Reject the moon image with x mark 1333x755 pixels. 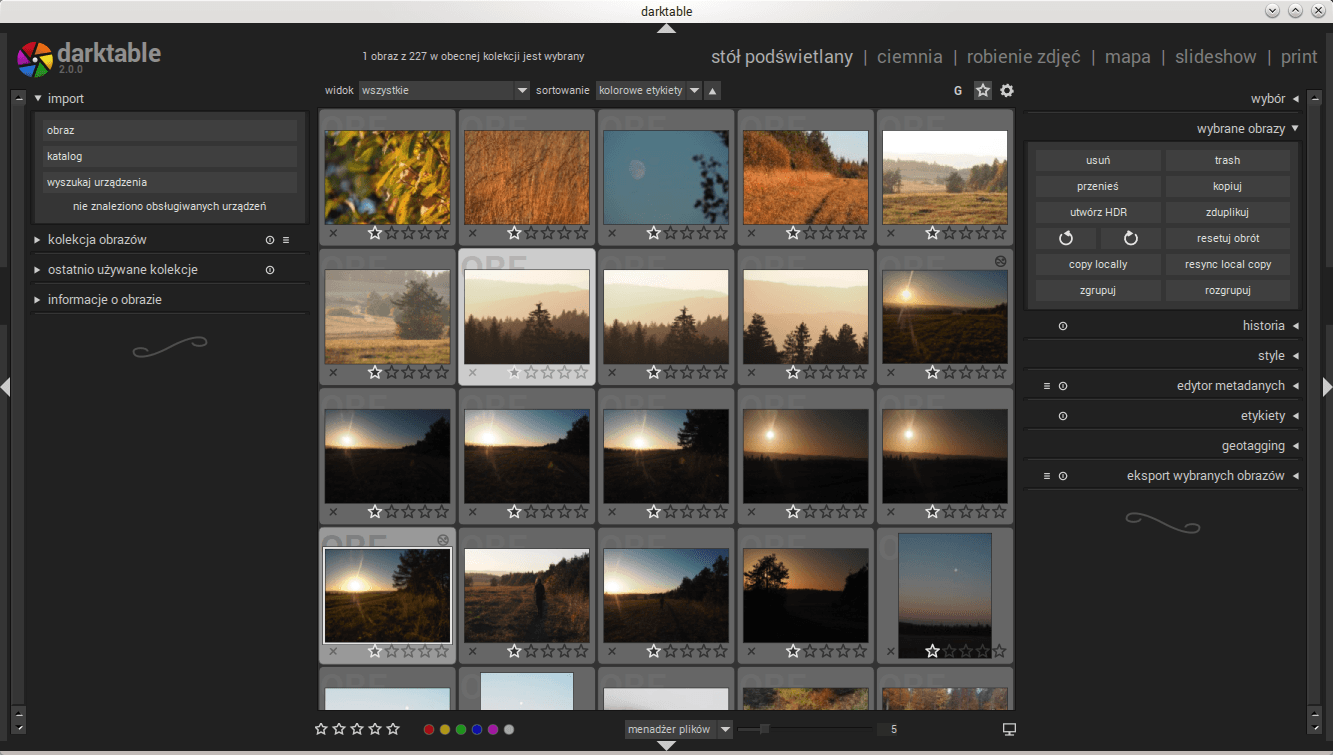click(x=612, y=233)
